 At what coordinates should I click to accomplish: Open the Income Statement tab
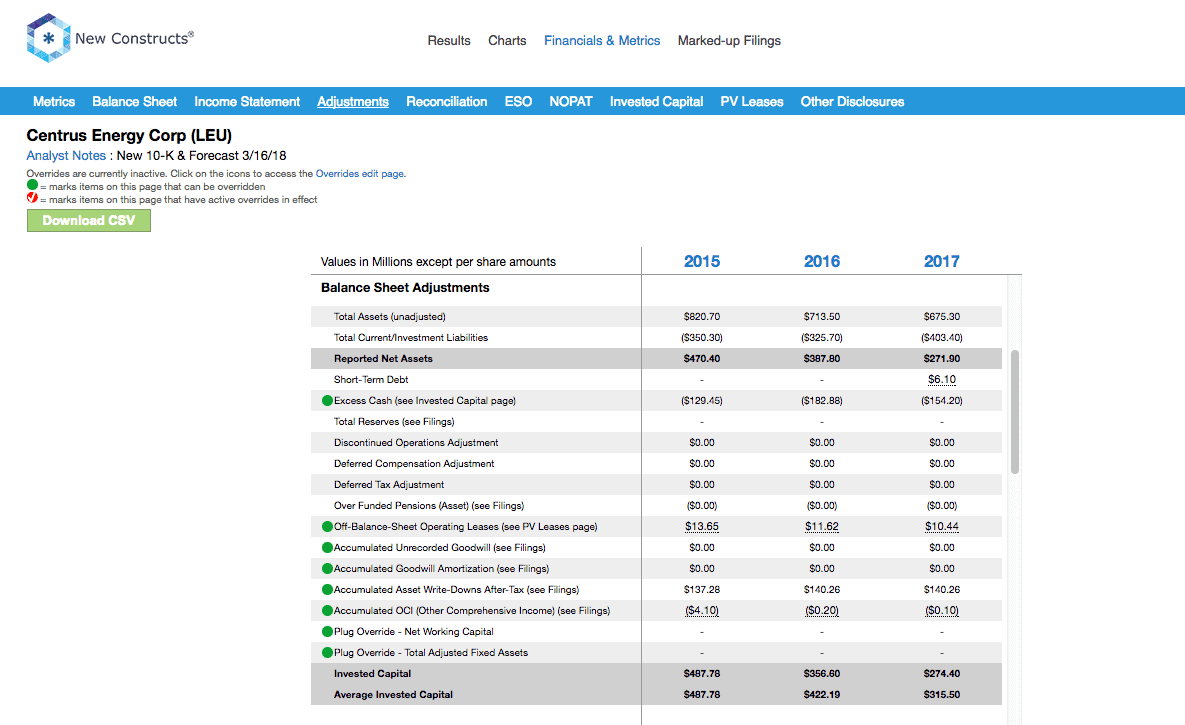247,101
